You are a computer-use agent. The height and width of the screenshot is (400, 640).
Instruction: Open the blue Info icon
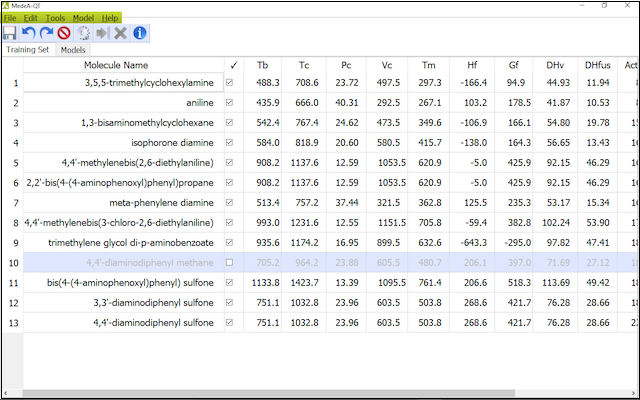point(140,33)
